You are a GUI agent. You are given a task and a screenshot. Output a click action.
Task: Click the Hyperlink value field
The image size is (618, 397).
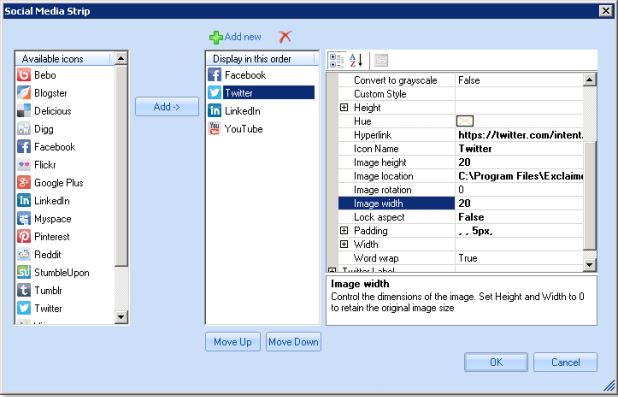coord(519,135)
